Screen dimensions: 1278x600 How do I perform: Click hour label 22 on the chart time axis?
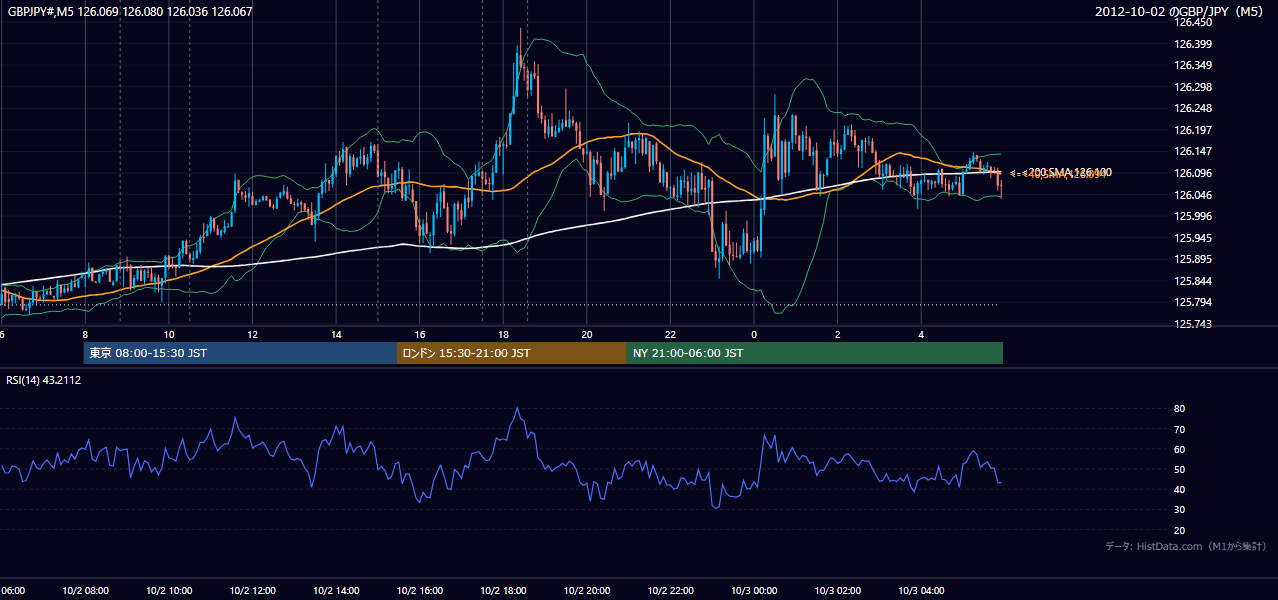pyautogui.click(x=670, y=334)
